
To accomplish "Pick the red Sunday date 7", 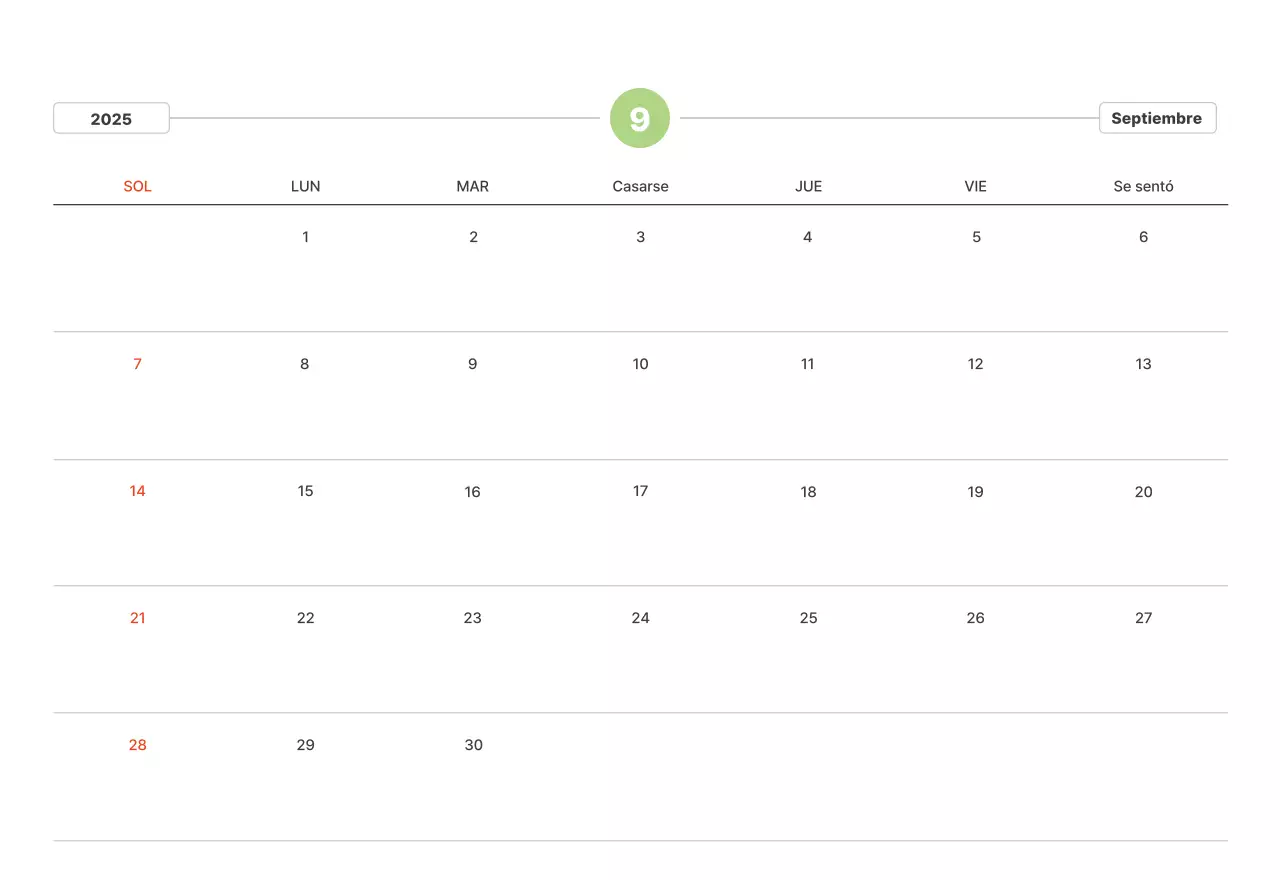I will (138, 364).
